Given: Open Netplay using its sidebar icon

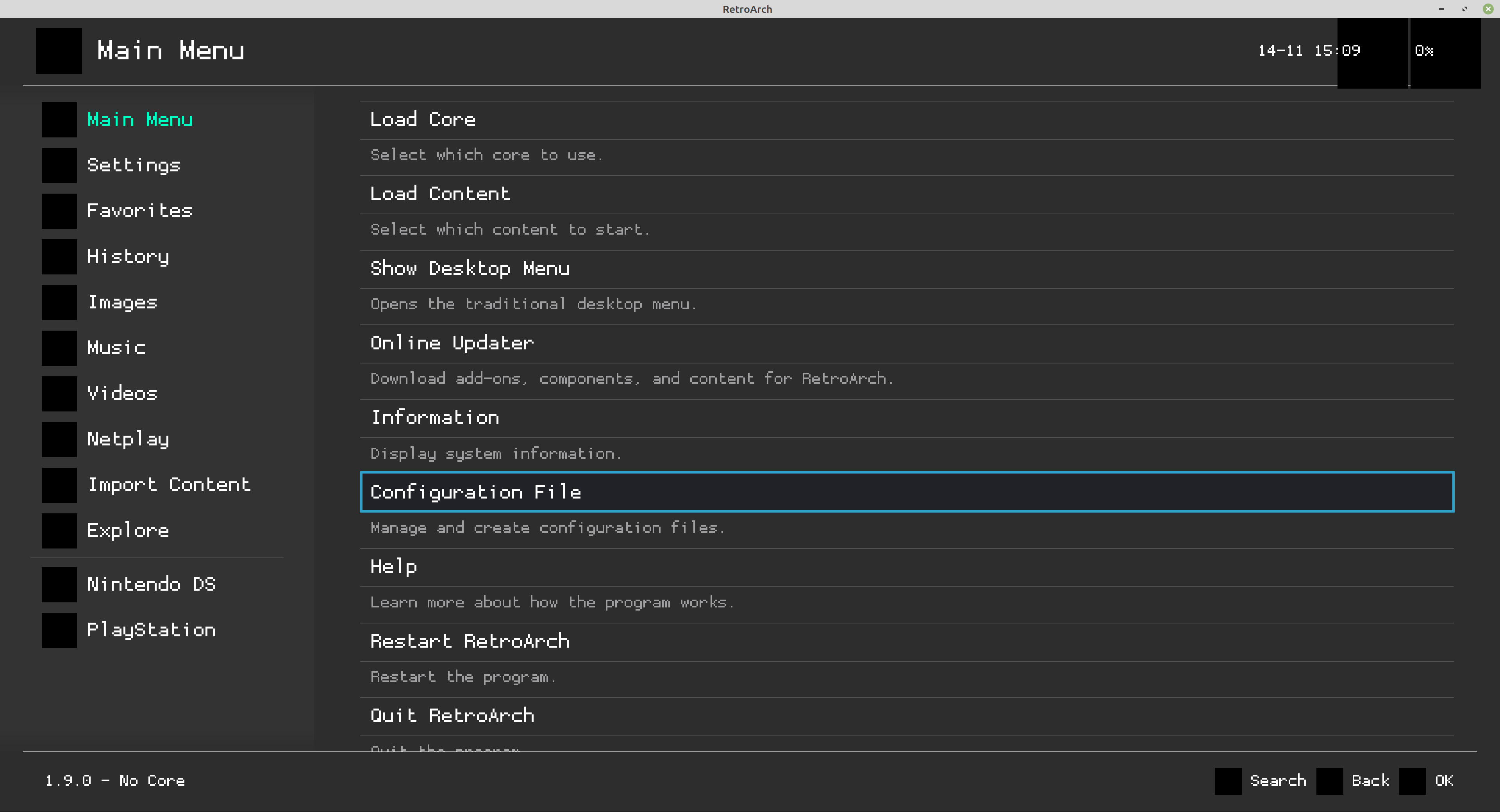Looking at the screenshot, I should pos(58,439).
